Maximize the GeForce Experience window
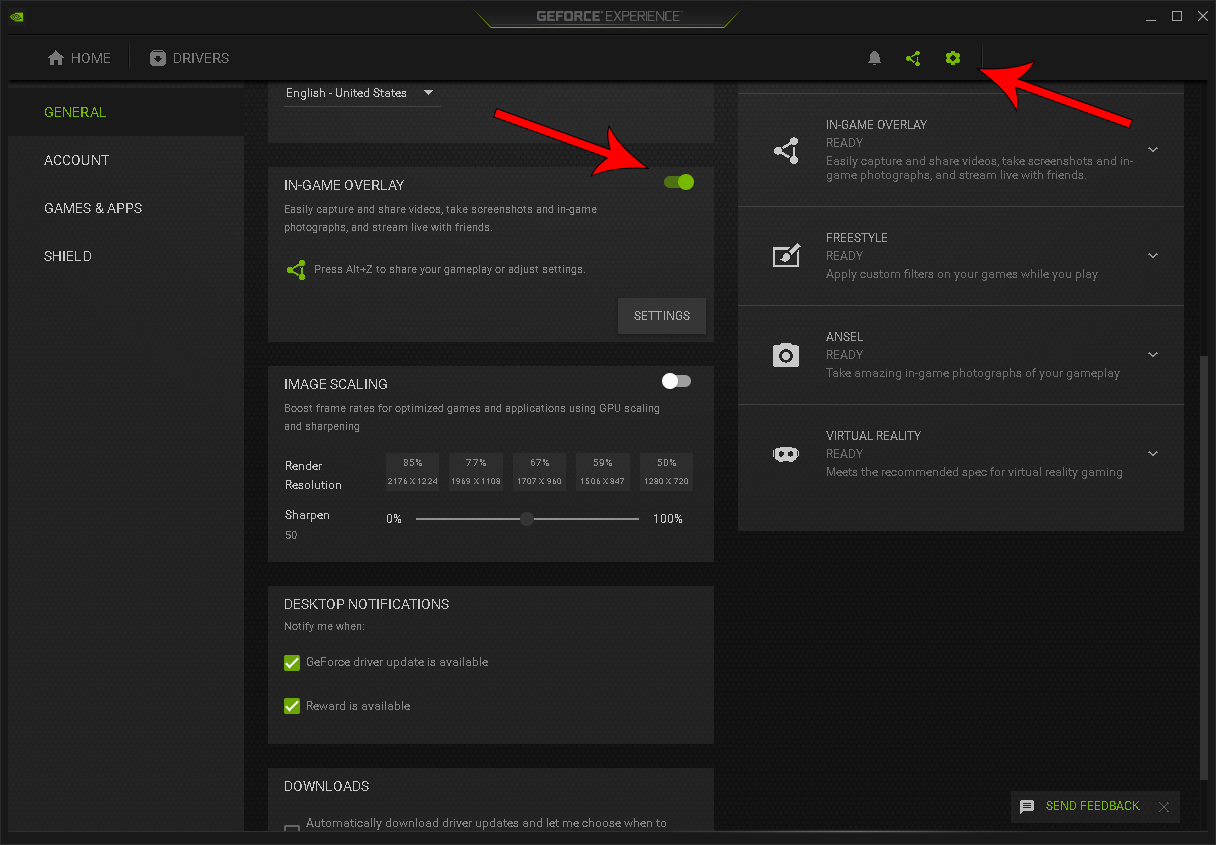The image size is (1216, 845). pyautogui.click(x=1177, y=16)
